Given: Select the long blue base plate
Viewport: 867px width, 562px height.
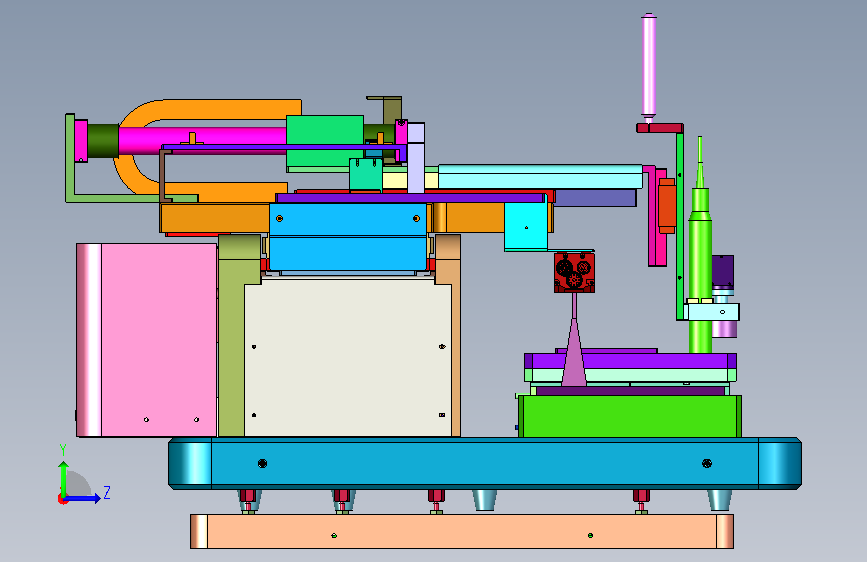Looking at the screenshot, I should (x=484, y=463).
